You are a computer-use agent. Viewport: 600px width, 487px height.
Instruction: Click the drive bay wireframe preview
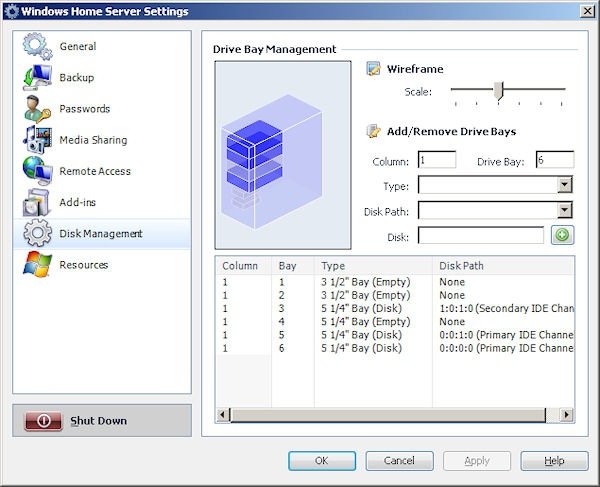click(x=283, y=155)
